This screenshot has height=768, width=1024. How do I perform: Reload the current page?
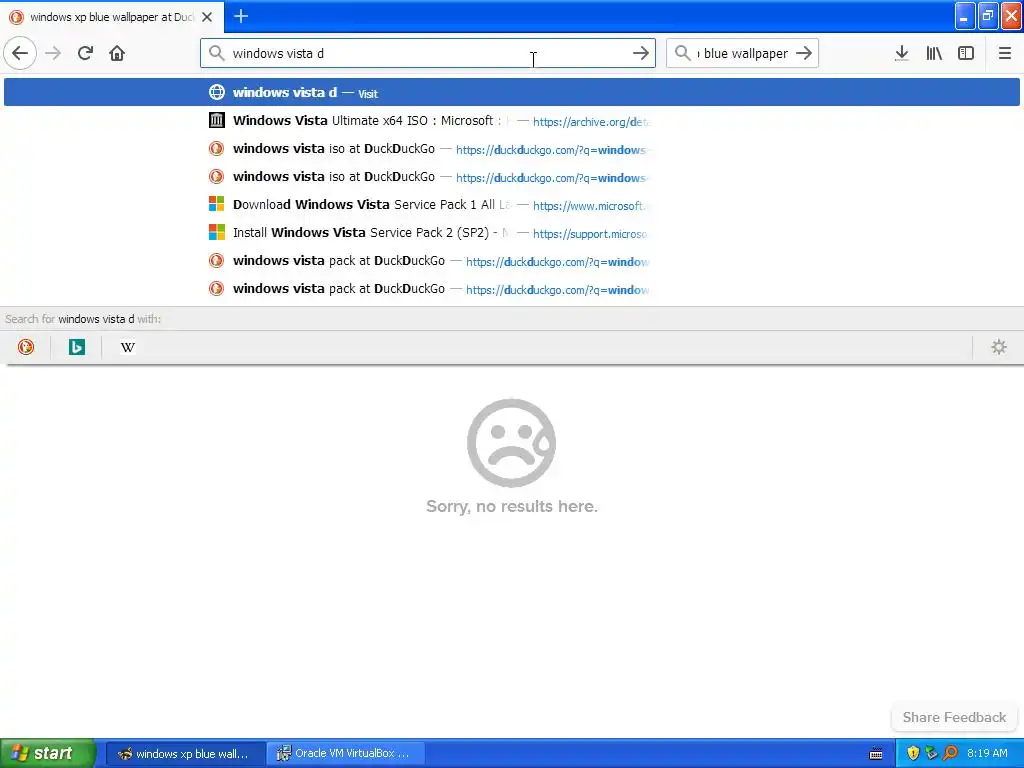(x=85, y=53)
